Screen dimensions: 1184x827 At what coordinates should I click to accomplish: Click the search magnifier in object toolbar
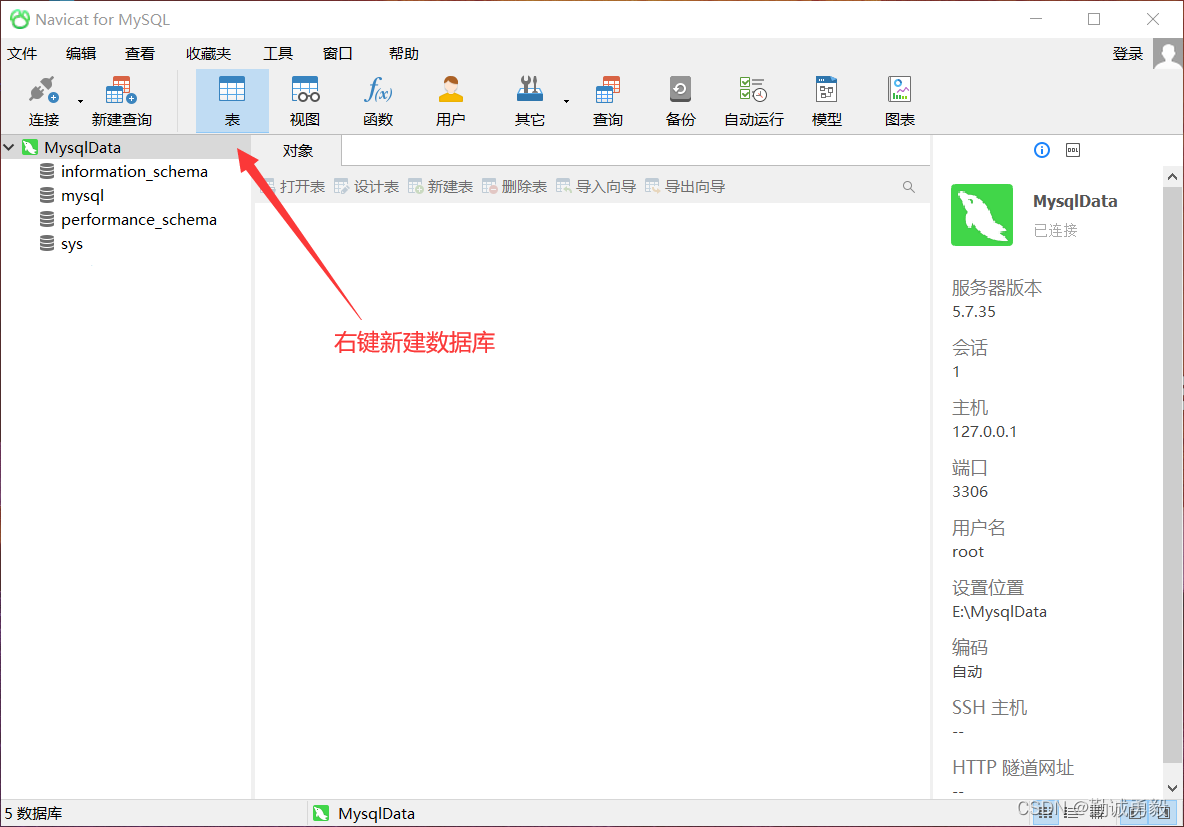click(x=908, y=187)
